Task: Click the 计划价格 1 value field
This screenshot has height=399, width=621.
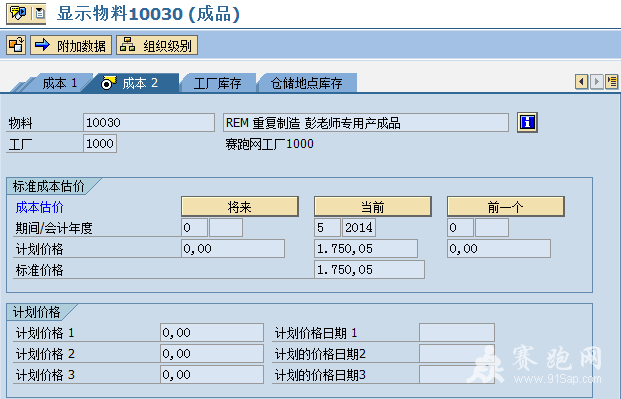Action: click(x=212, y=332)
